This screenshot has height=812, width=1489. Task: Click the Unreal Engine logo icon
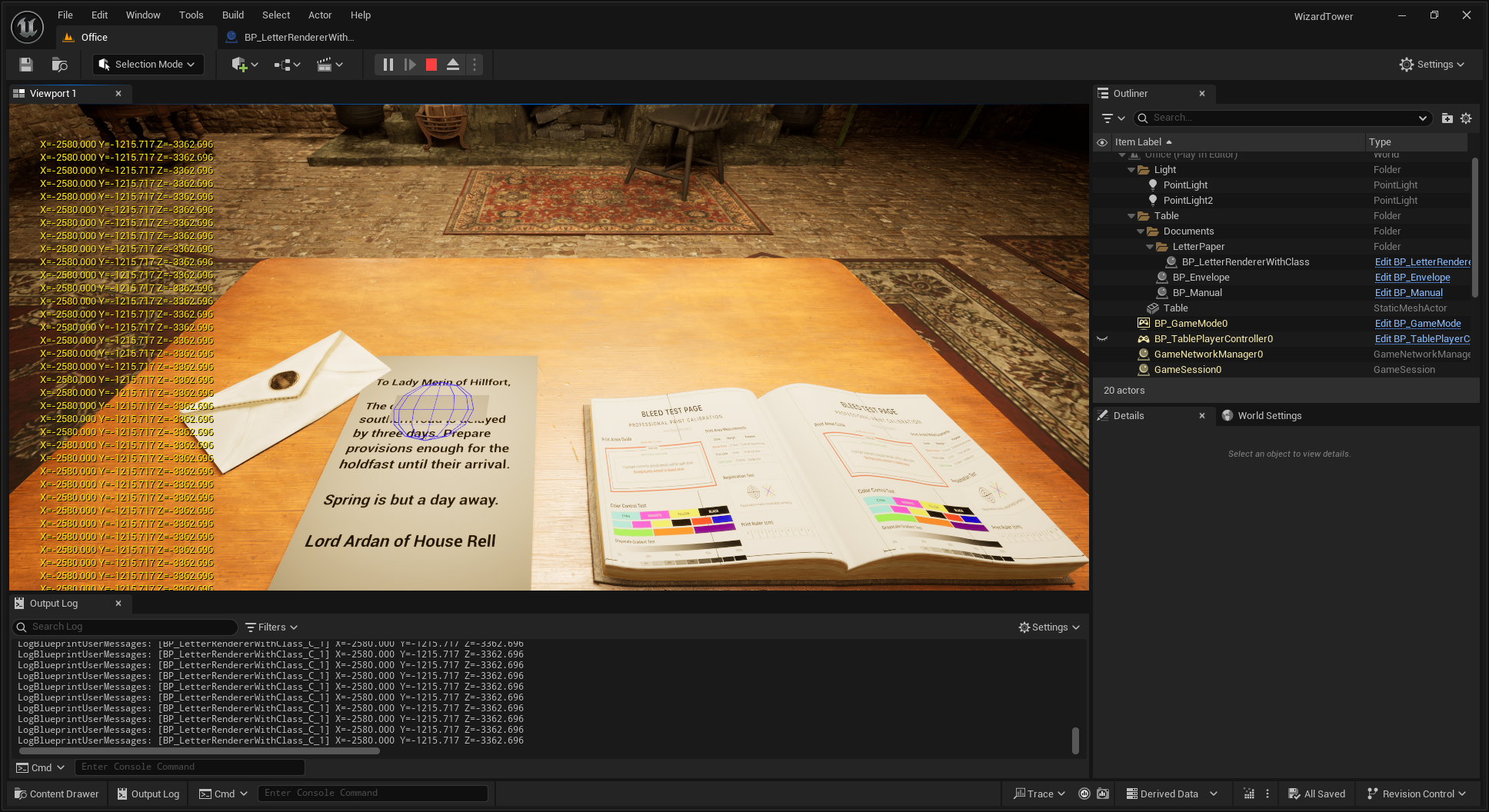point(27,27)
